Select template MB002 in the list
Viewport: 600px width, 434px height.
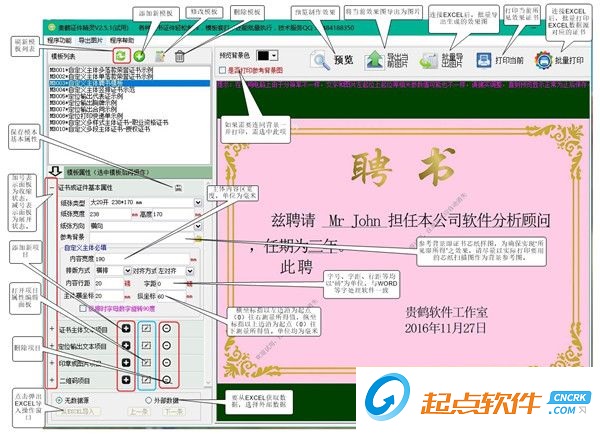(x=129, y=77)
